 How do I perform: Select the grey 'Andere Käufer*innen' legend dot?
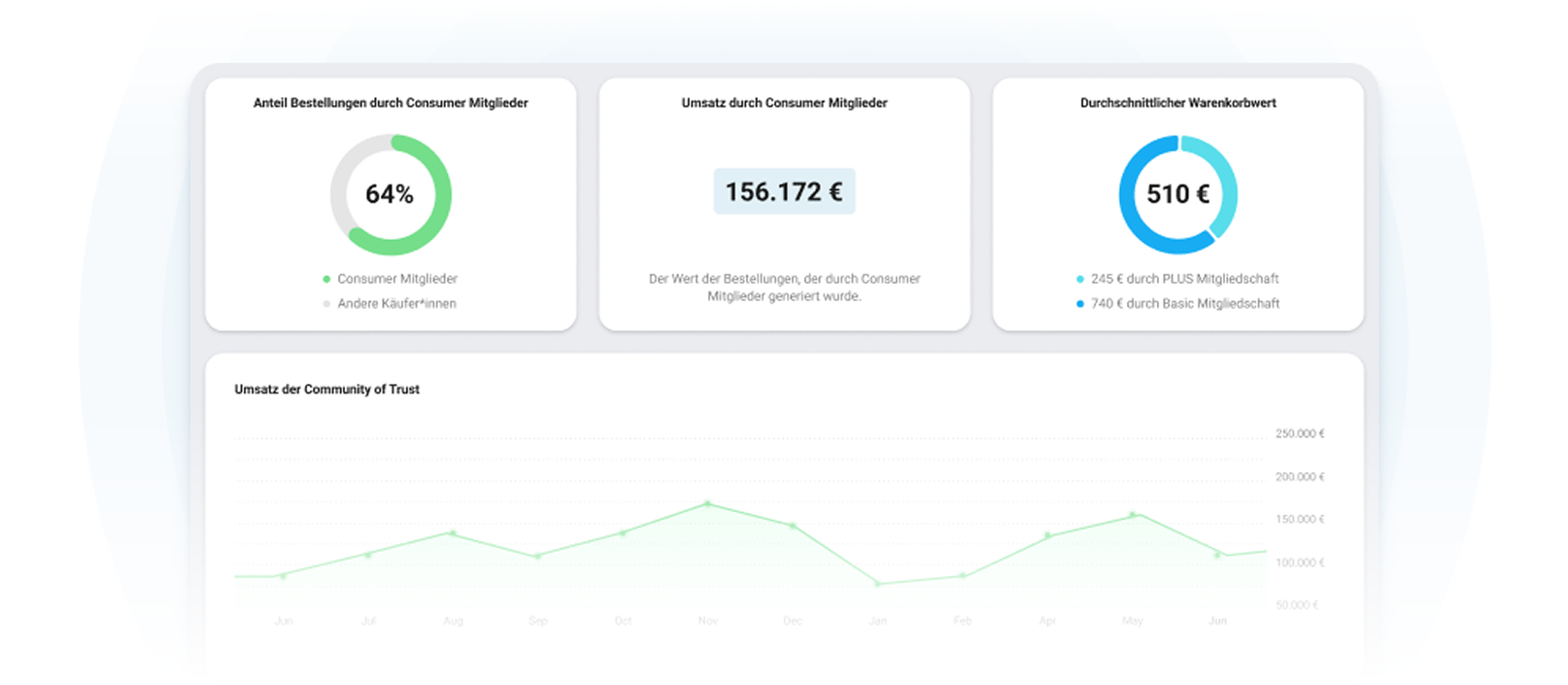click(326, 304)
